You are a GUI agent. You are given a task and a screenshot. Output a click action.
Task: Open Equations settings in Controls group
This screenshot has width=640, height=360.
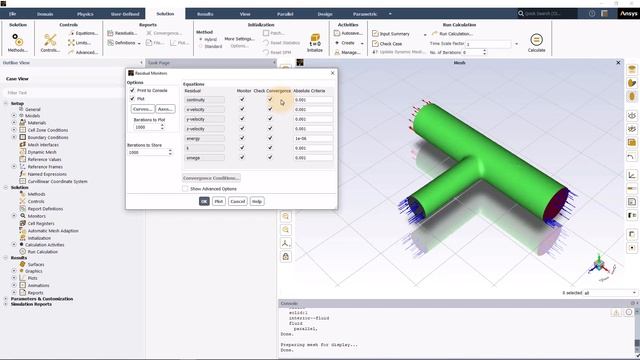click(x=83, y=33)
